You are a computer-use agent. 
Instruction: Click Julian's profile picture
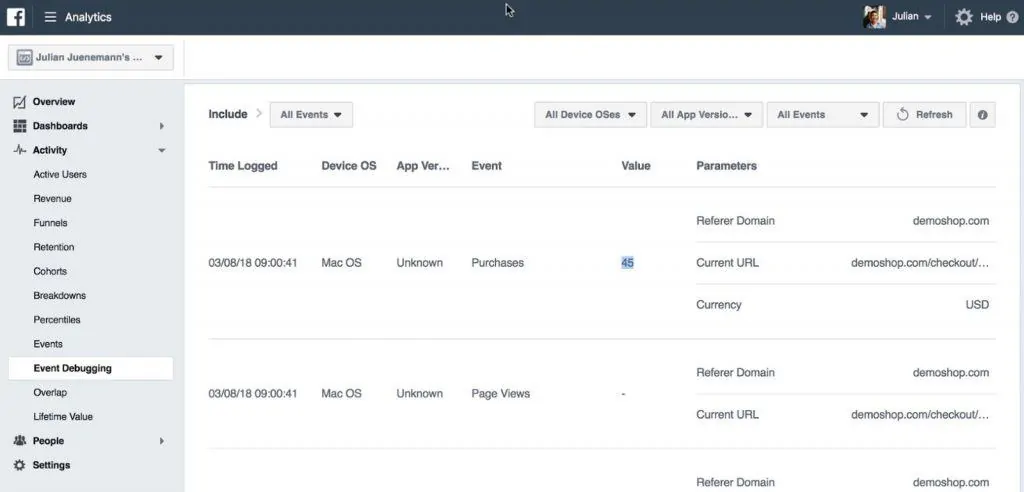click(x=874, y=17)
